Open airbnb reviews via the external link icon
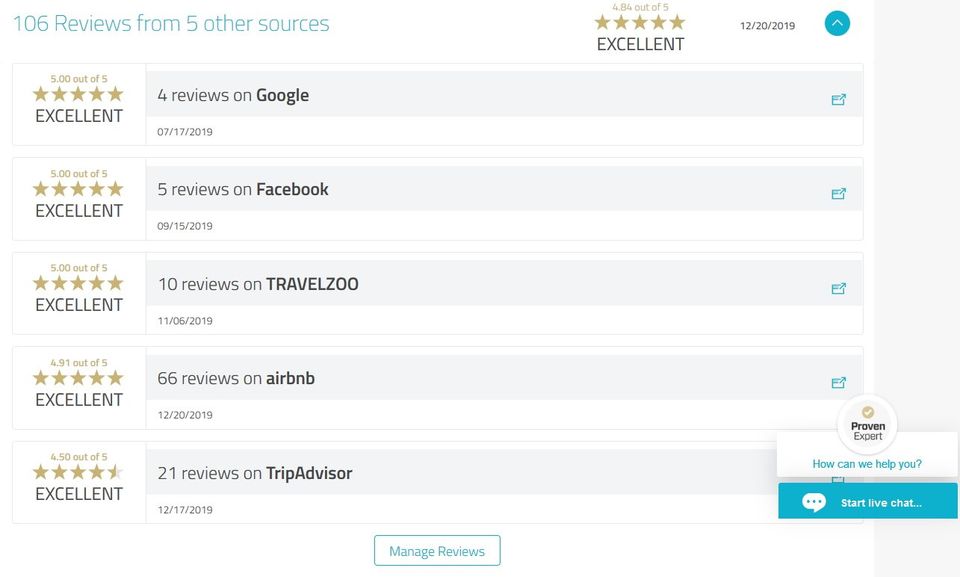Image resolution: width=960 pixels, height=577 pixels. click(840, 382)
